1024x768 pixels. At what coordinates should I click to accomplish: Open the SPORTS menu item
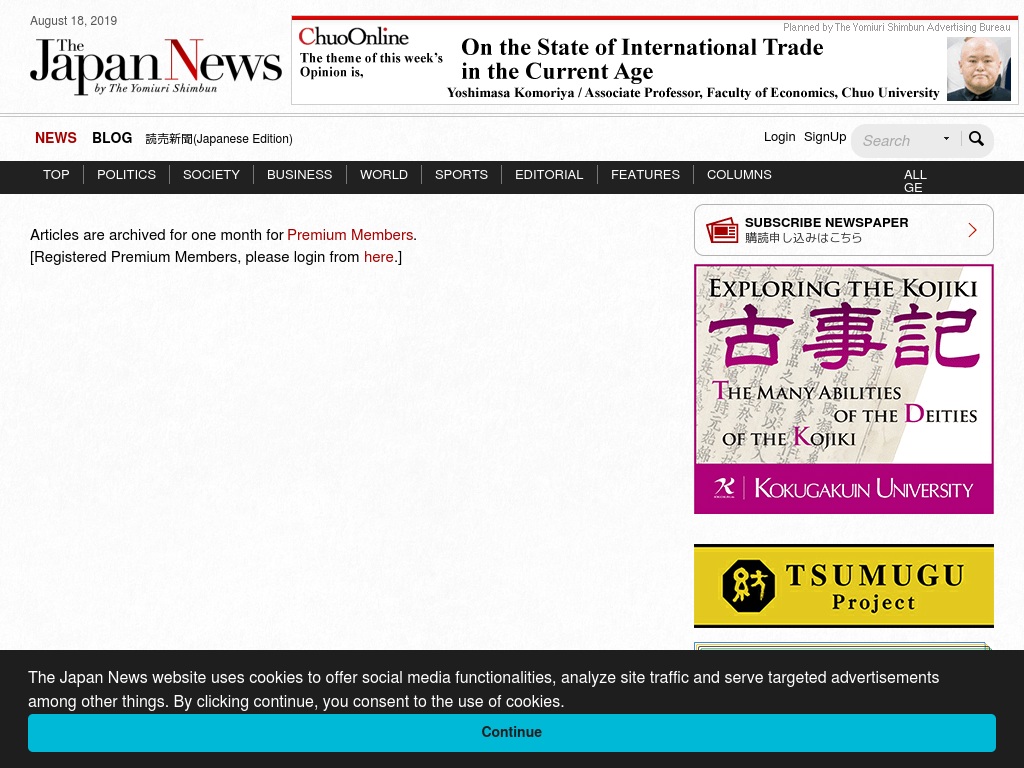pos(462,174)
